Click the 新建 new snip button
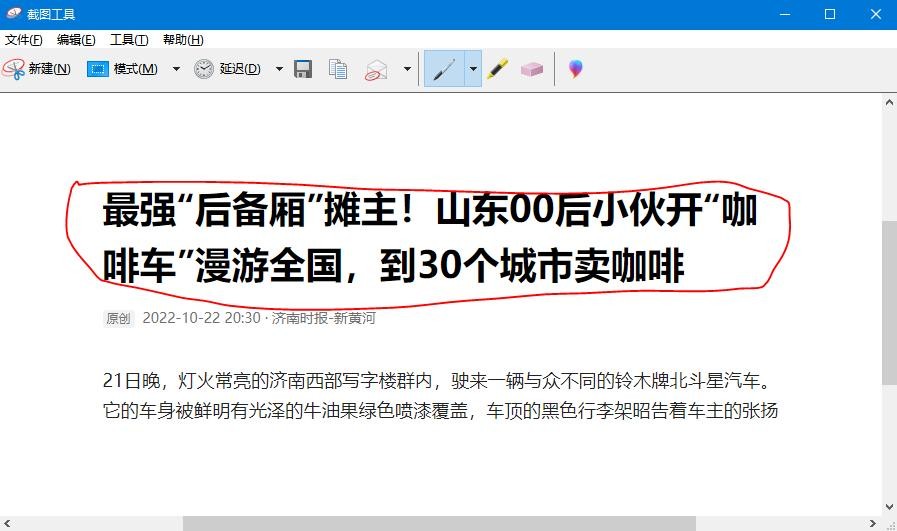The width and height of the screenshot is (897, 531). pos(37,69)
